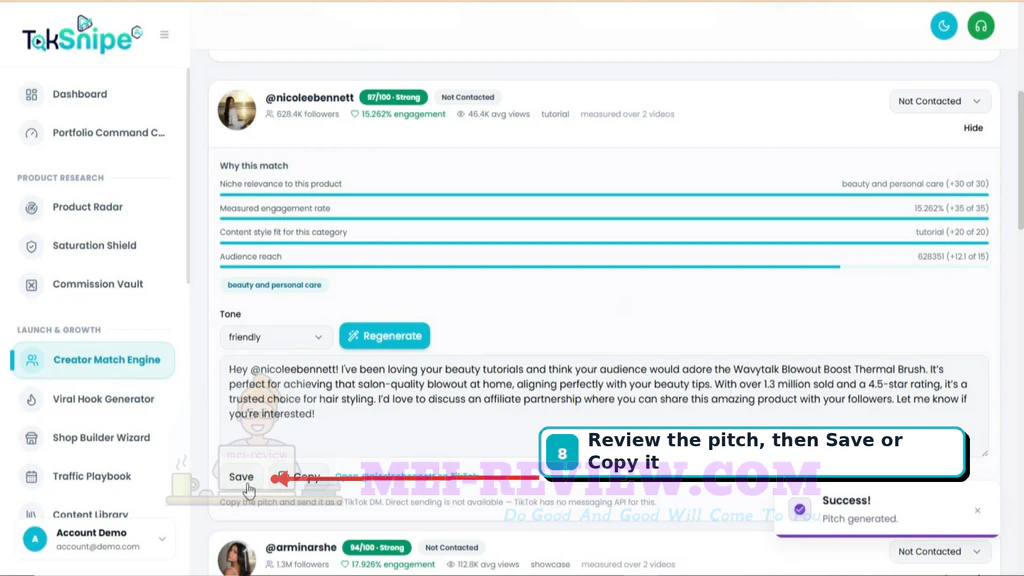Select the Shop Builder Wizard icon

tap(31, 438)
